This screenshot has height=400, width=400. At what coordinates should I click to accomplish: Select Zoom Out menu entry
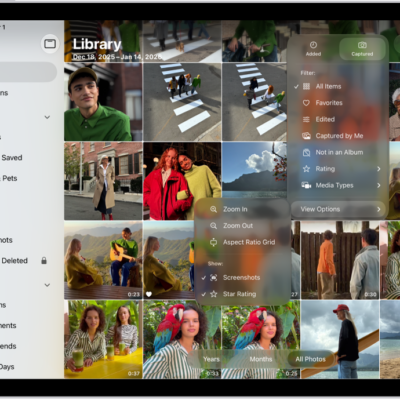coord(242,226)
